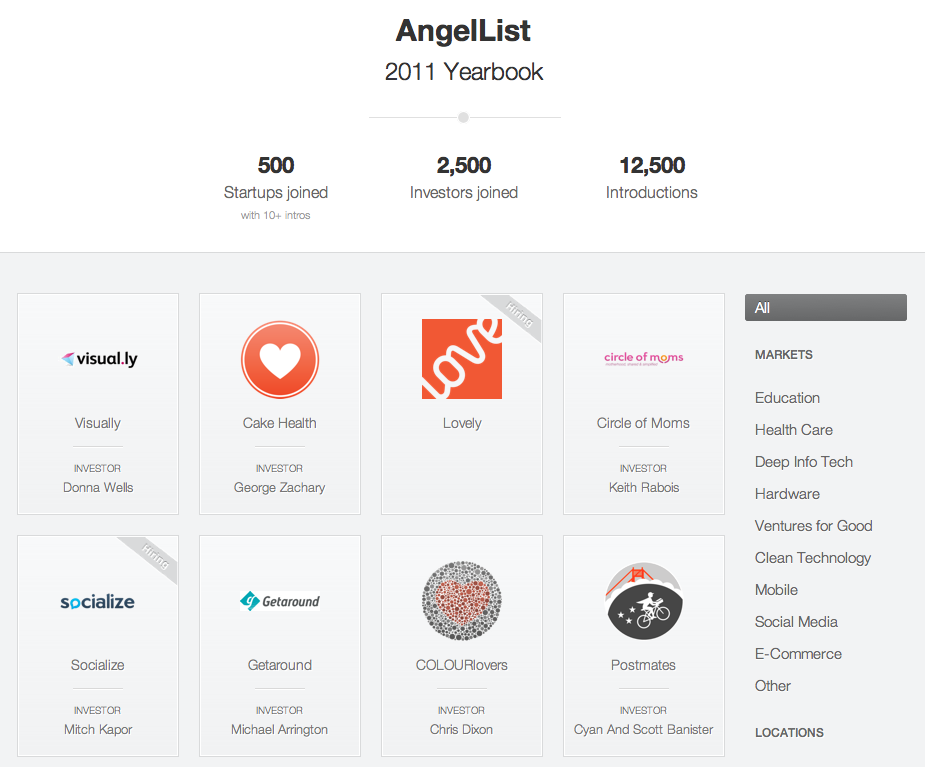Select Ventures for Good filter

click(813, 526)
